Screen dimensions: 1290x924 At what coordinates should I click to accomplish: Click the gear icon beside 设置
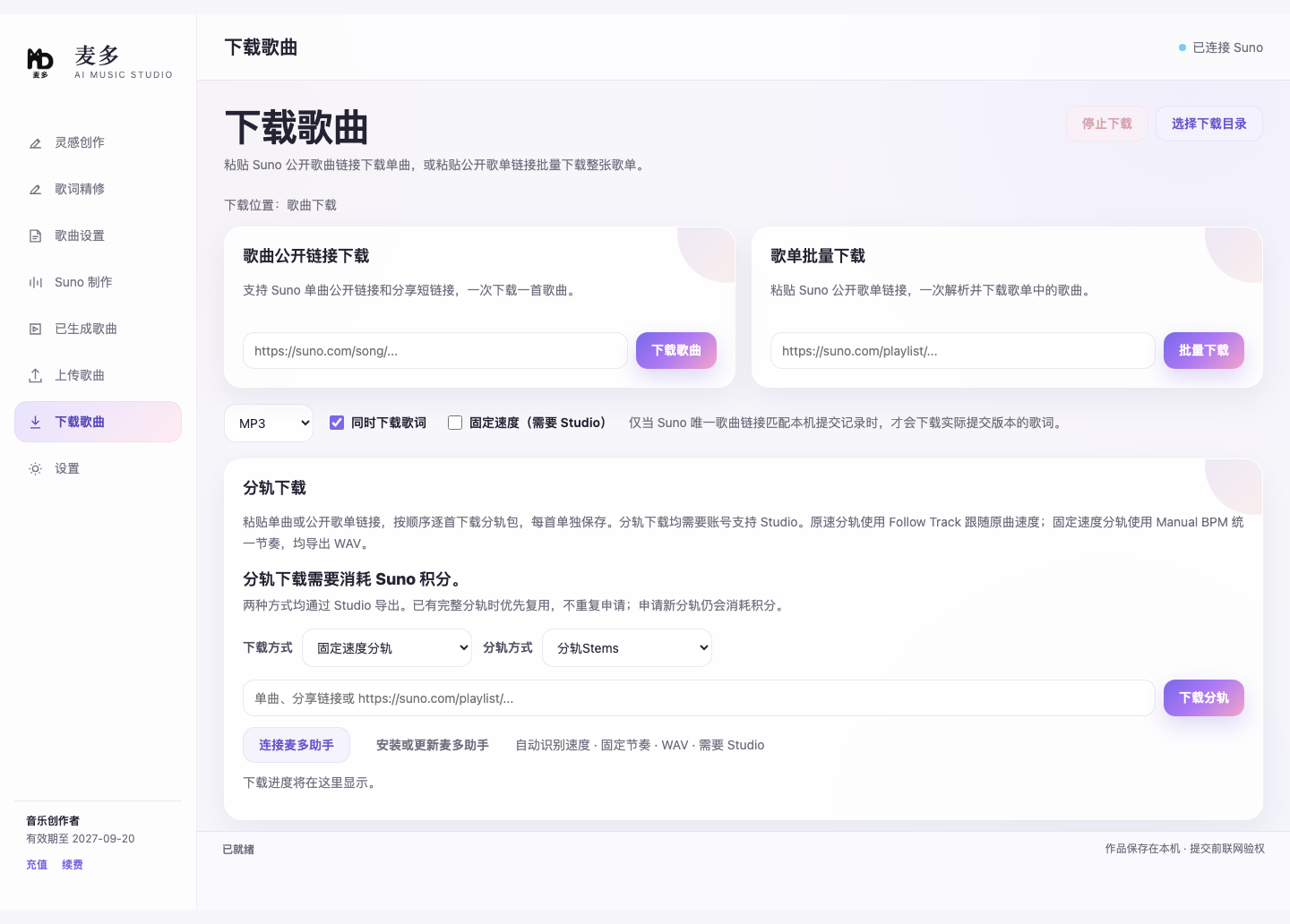[36, 469]
